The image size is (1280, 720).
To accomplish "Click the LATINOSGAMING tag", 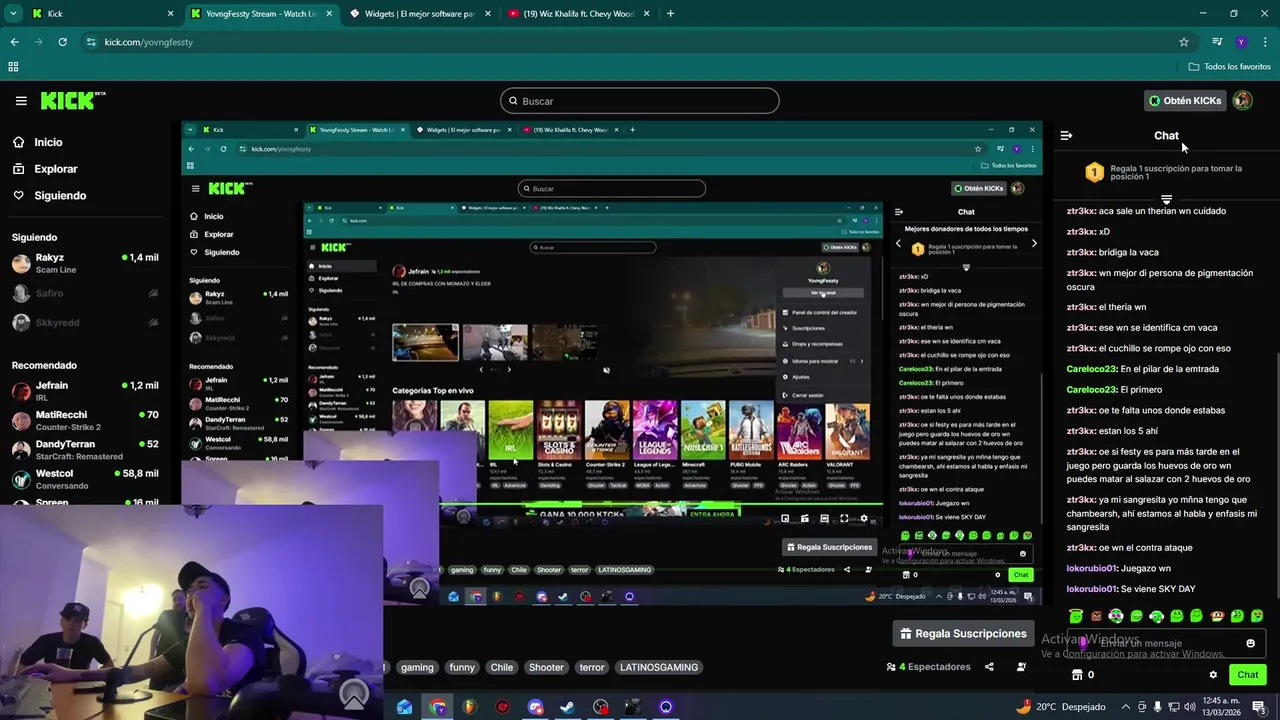I will tap(659, 667).
